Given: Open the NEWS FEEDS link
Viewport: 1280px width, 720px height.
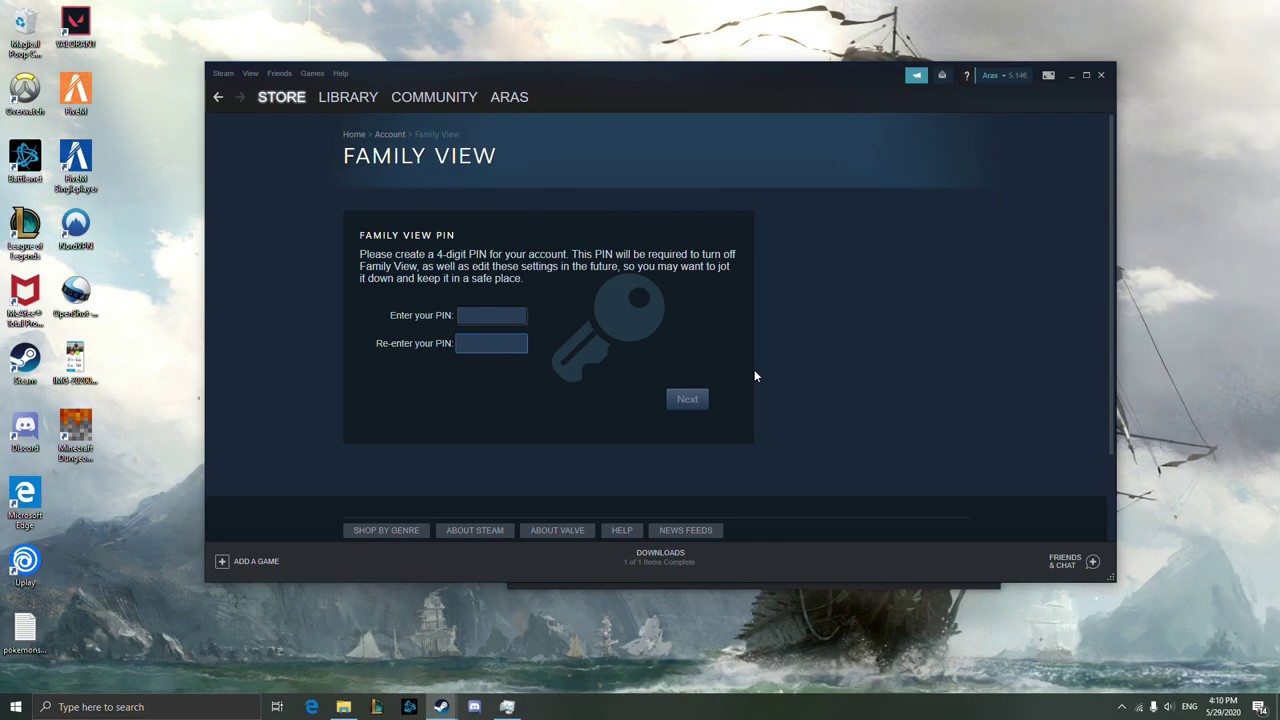Looking at the screenshot, I should tap(685, 530).
